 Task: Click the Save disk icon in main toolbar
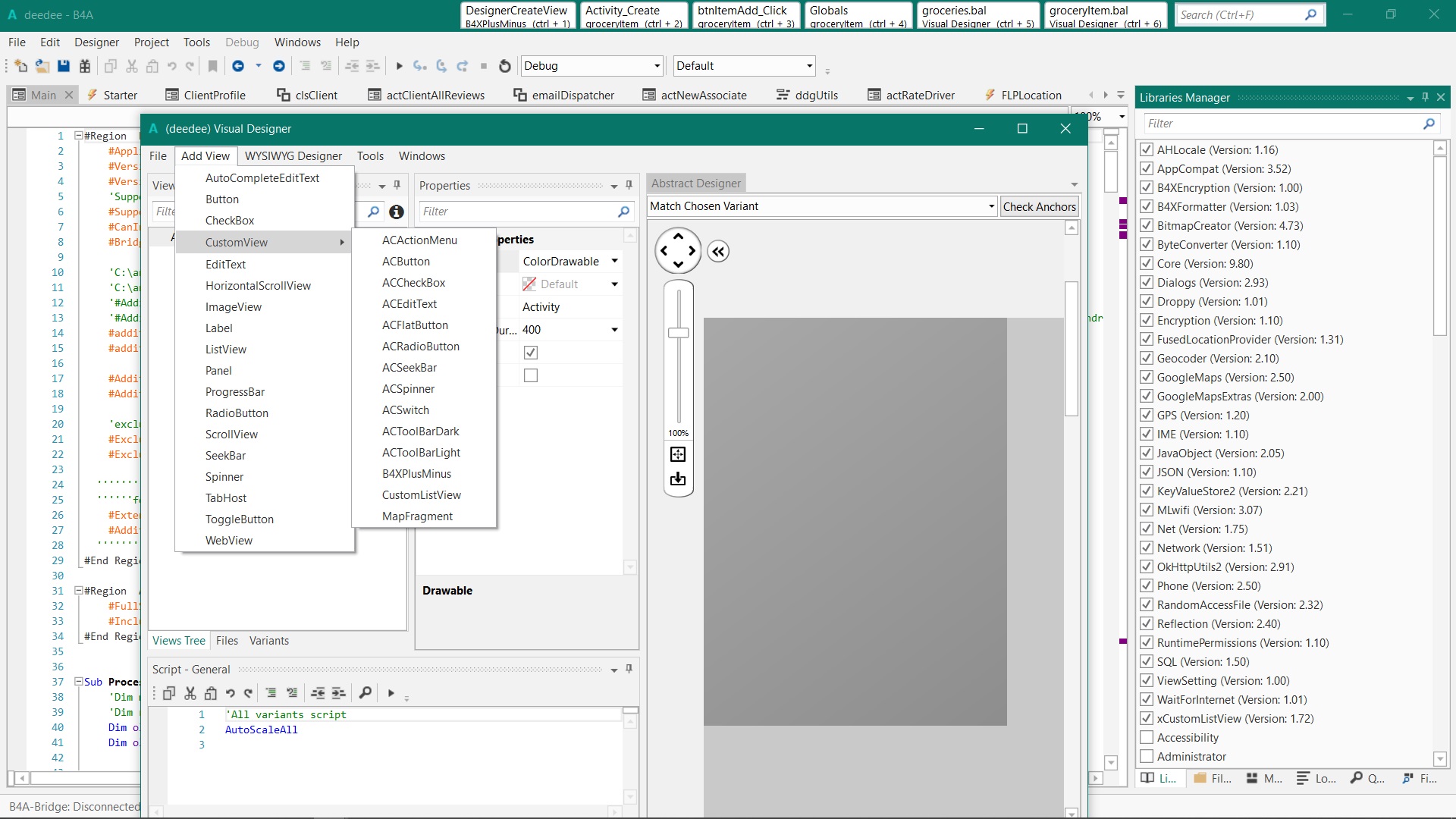[x=64, y=66]
